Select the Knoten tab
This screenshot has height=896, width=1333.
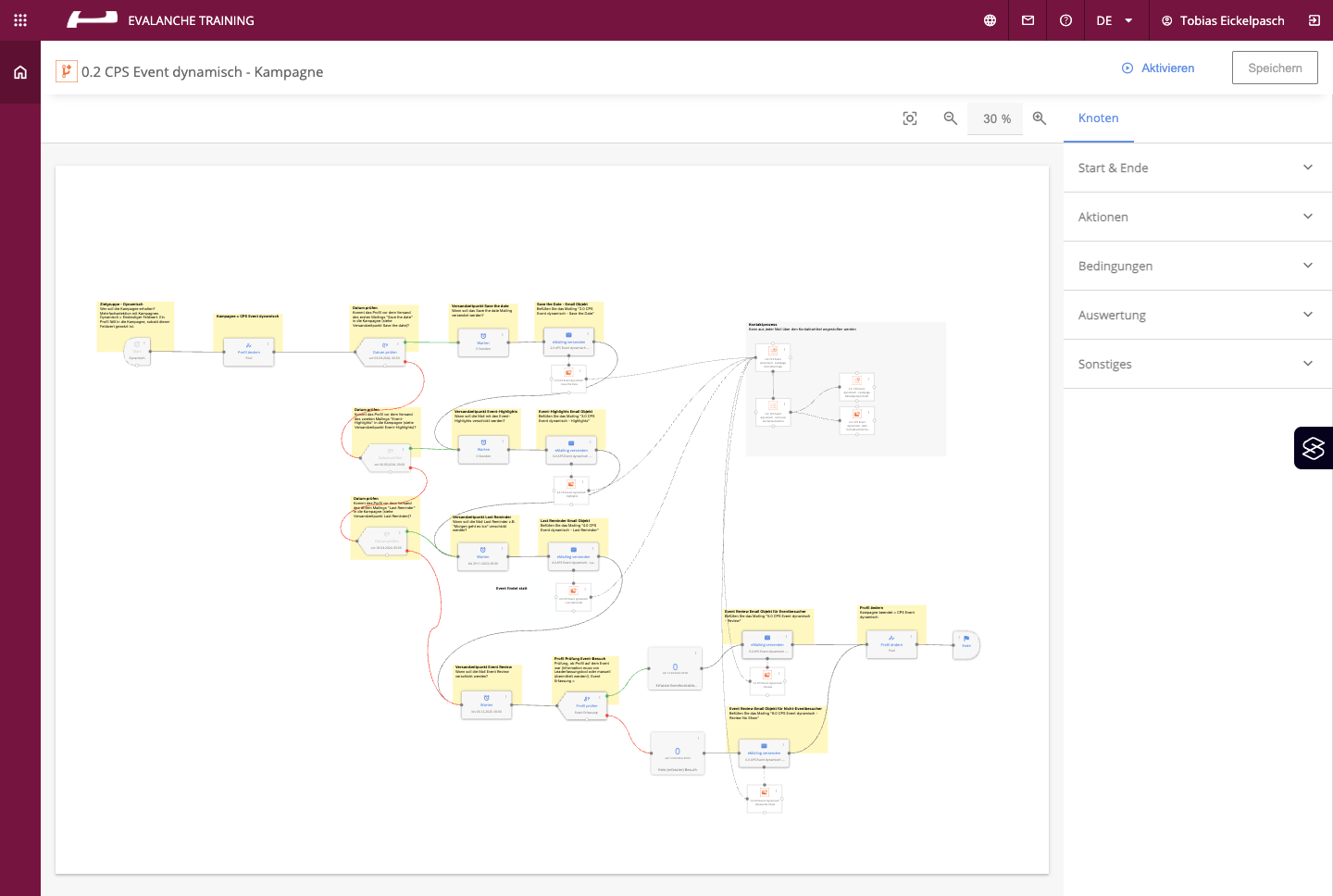click(1098, 118)
